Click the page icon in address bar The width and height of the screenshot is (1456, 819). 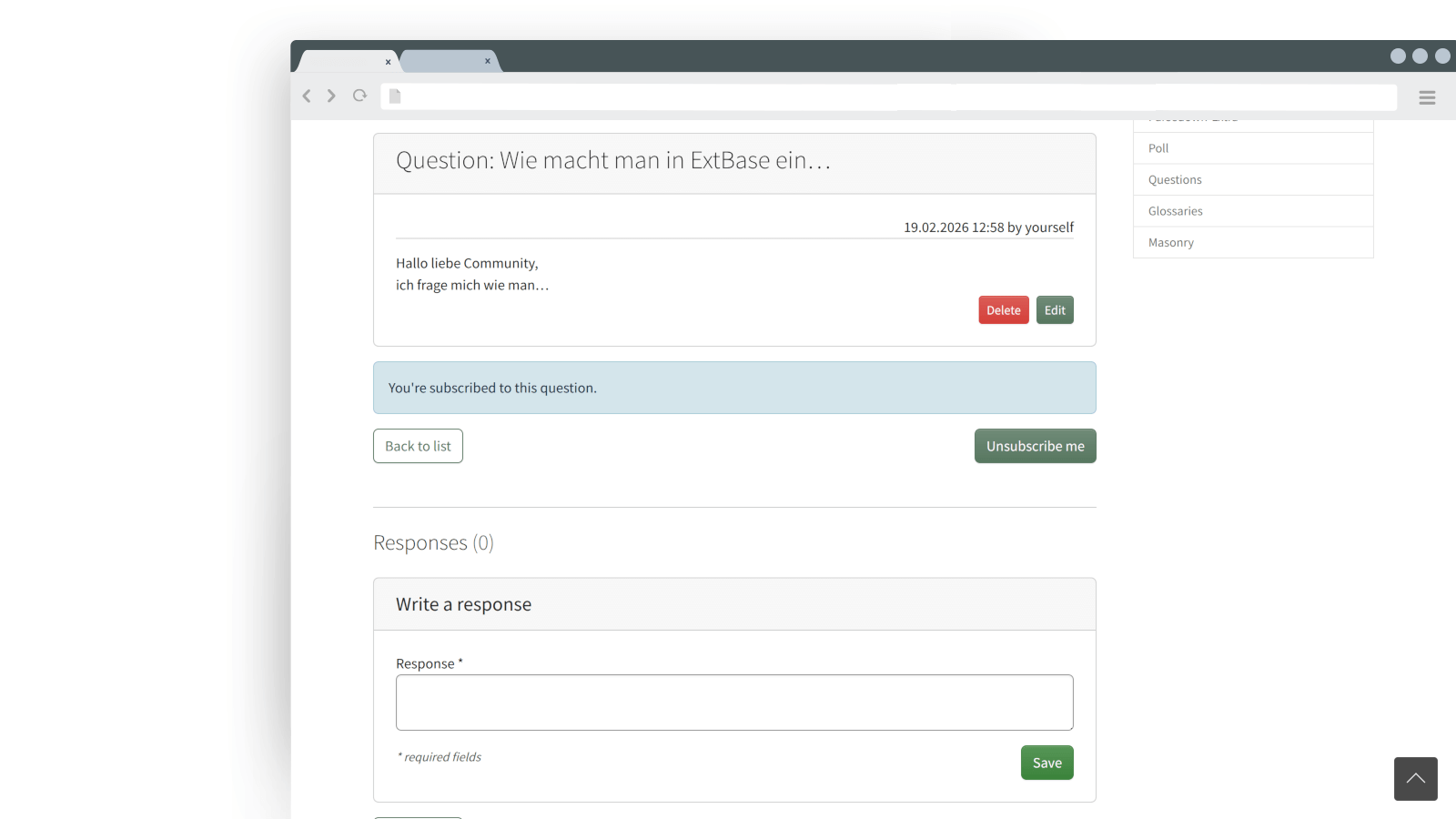point(395,96)
